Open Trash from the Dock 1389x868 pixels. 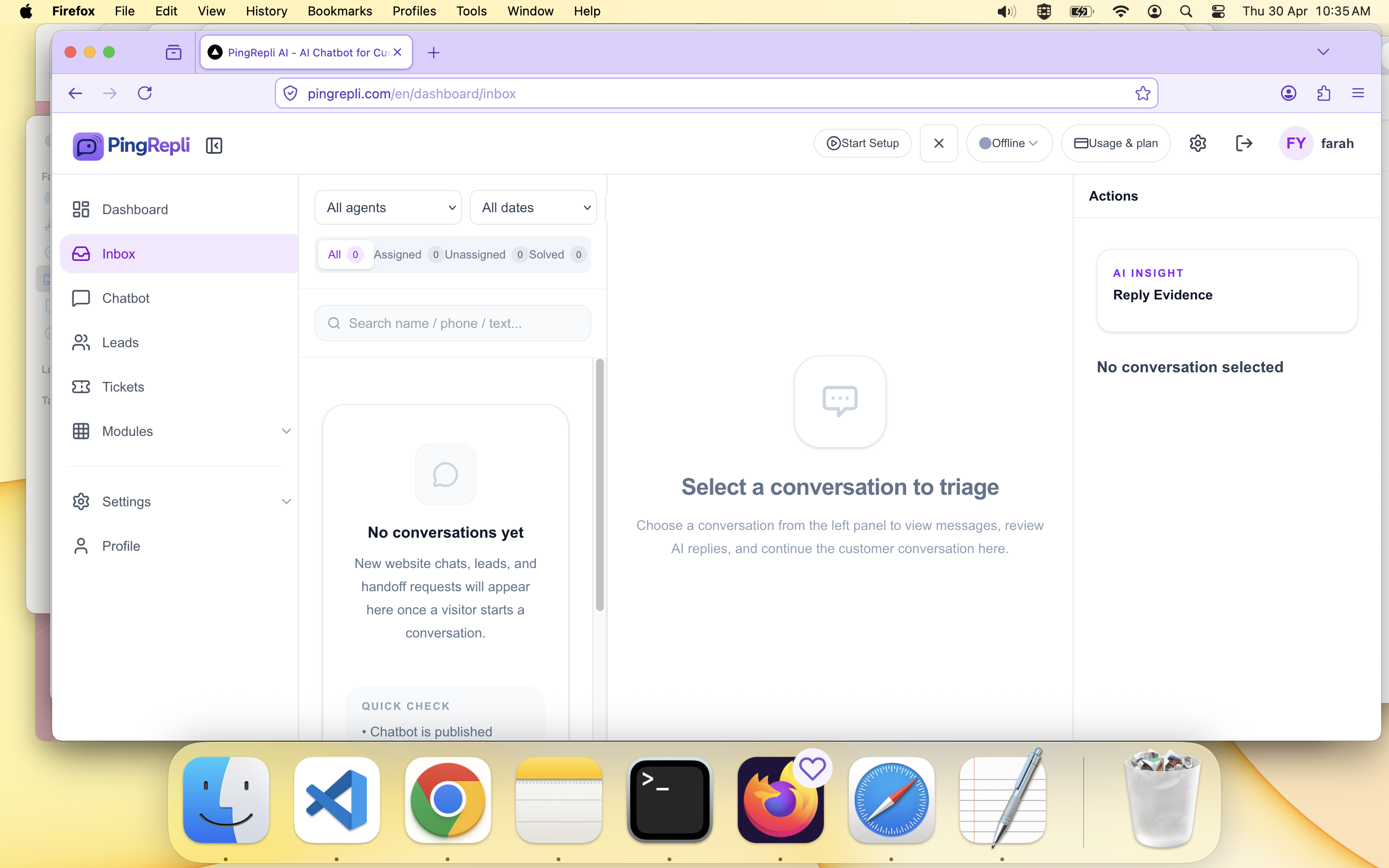pos(1162,800)
